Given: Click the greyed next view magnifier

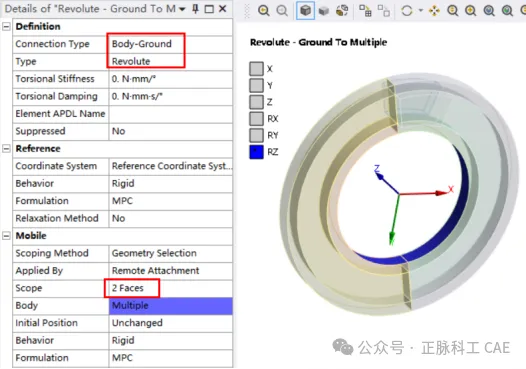Looking at the screenshot, I should pyautogui.click(x=282, y=11).
